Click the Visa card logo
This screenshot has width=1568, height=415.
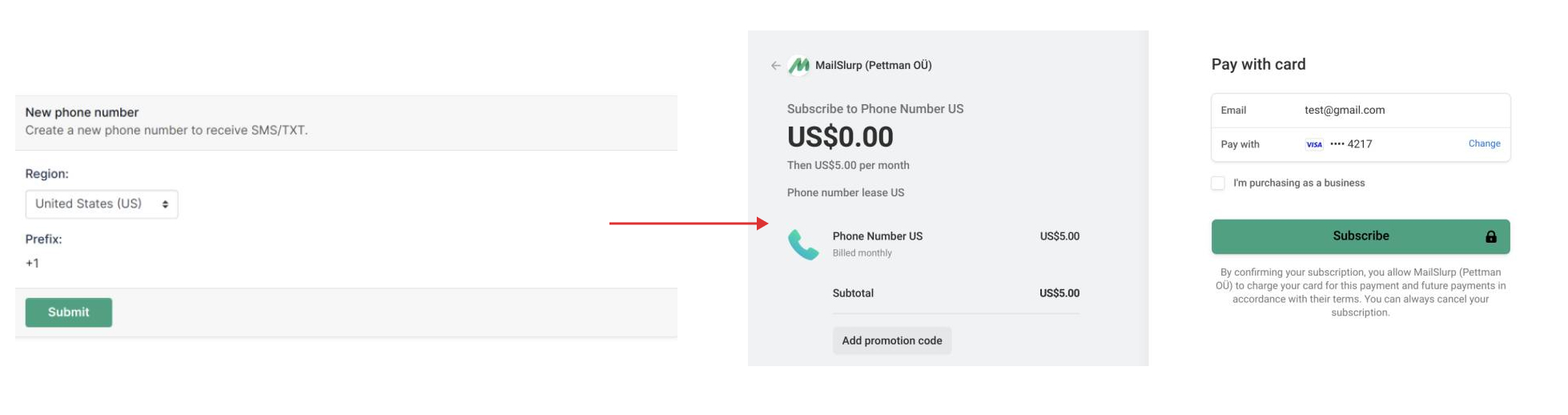click(1314, 144)
